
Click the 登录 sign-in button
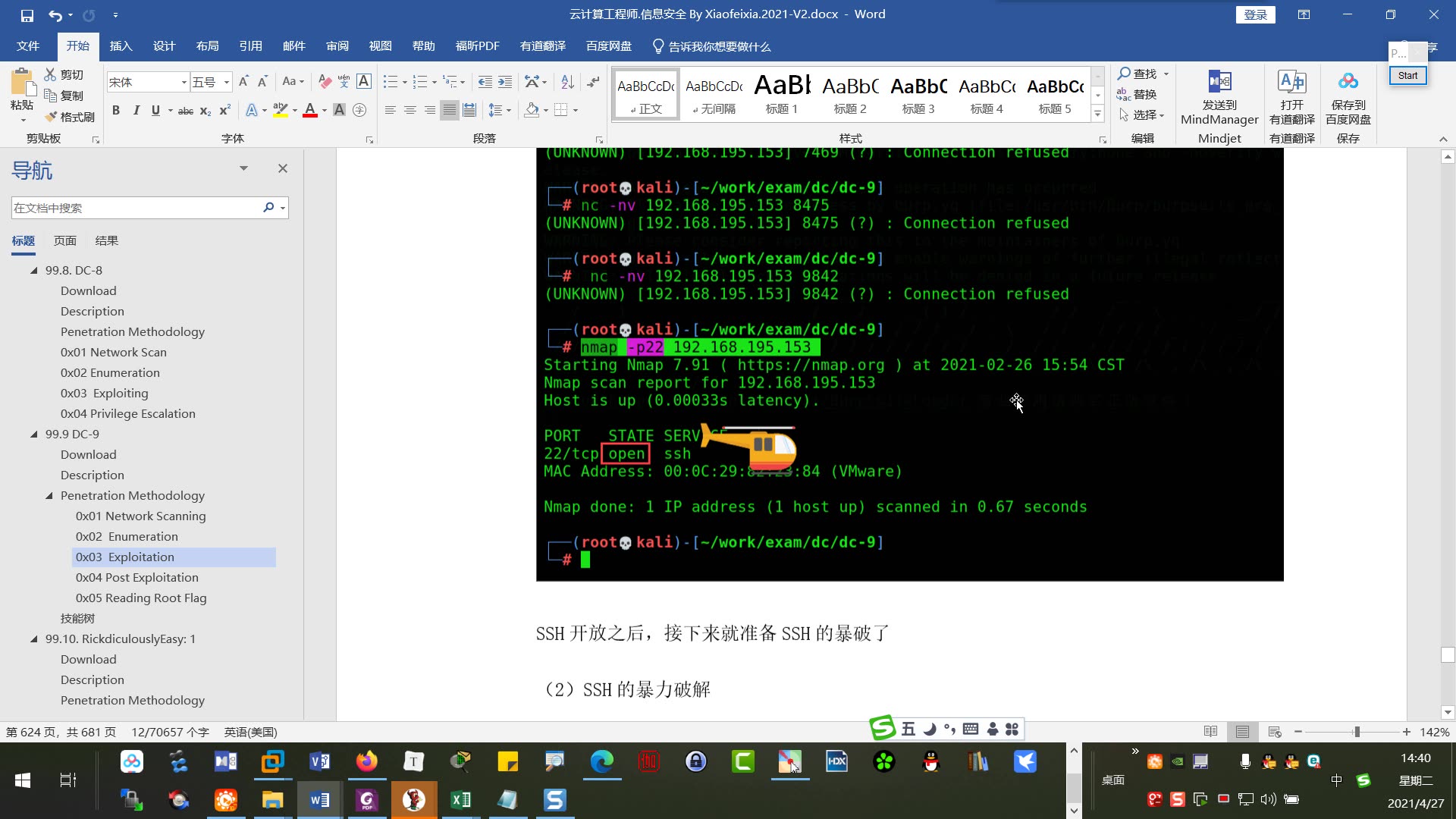pos(1255,14)
